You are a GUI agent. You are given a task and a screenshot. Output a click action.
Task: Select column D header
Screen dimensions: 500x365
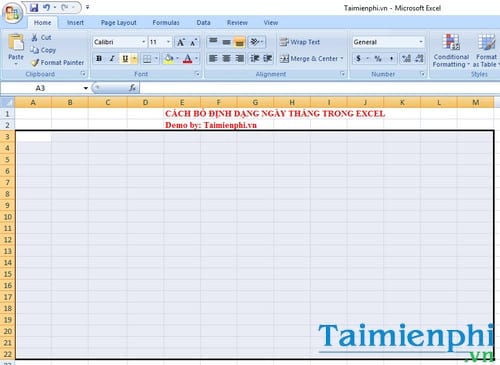[x=145, y=102]
